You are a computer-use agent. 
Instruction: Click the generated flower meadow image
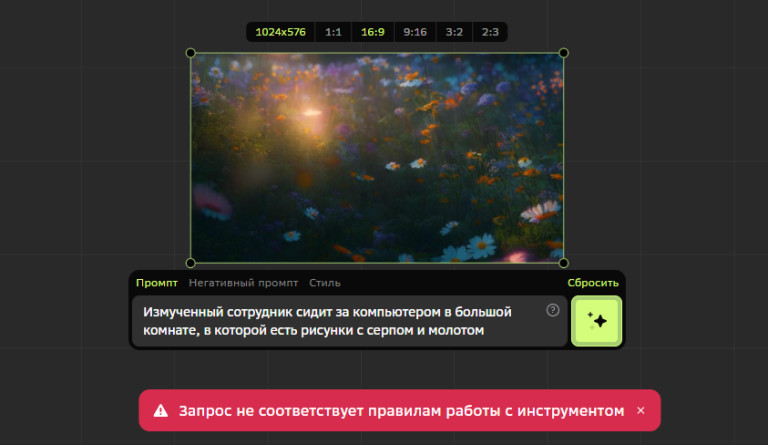click(x=377, y=158)
